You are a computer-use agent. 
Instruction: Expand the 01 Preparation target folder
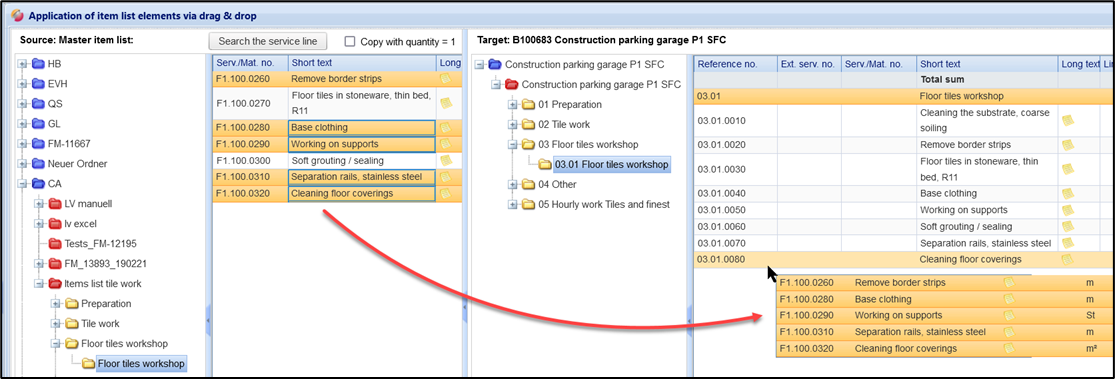coord(513,105)
